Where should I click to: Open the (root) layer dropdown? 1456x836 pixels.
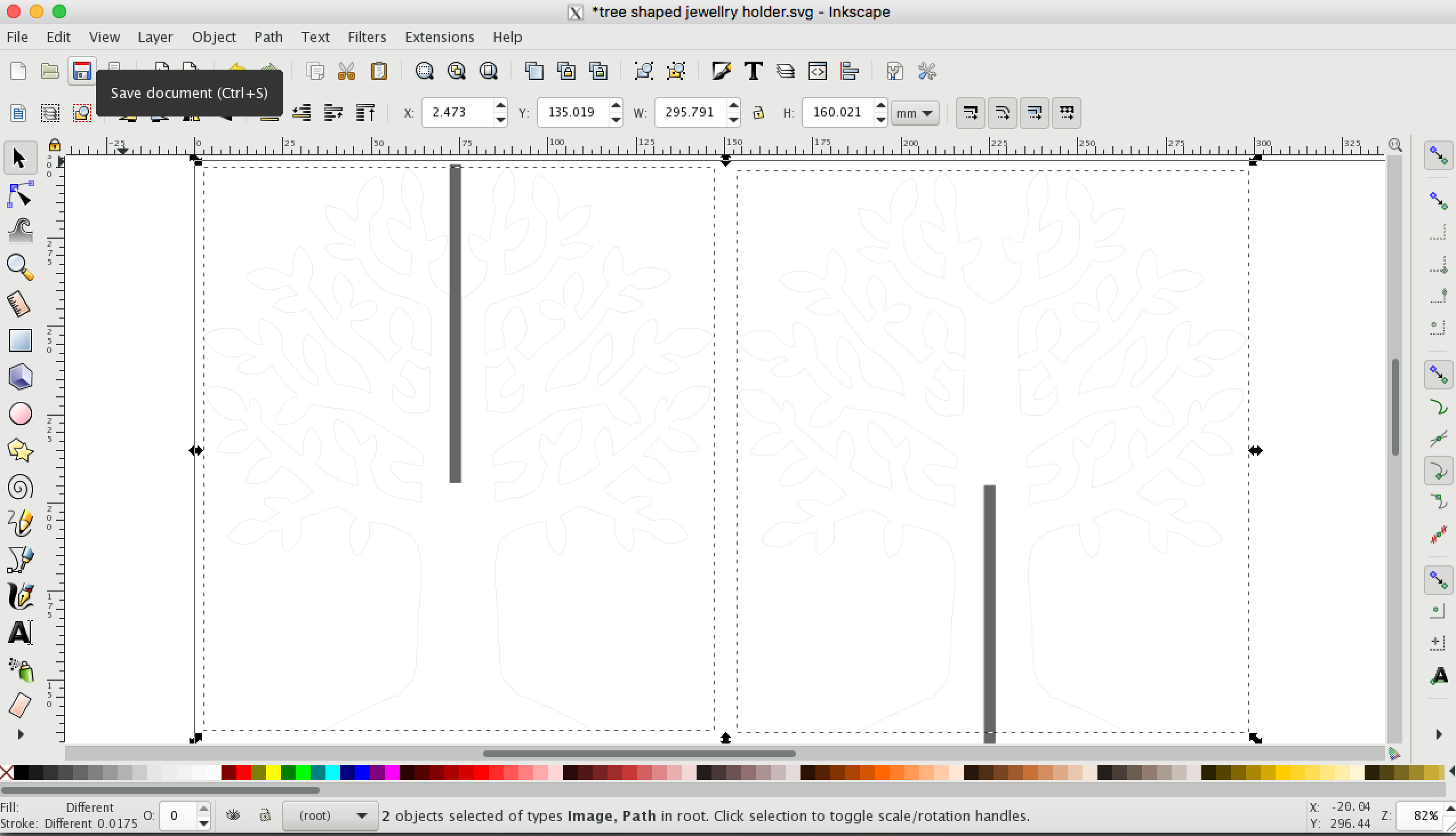click(x=330, y=816)
